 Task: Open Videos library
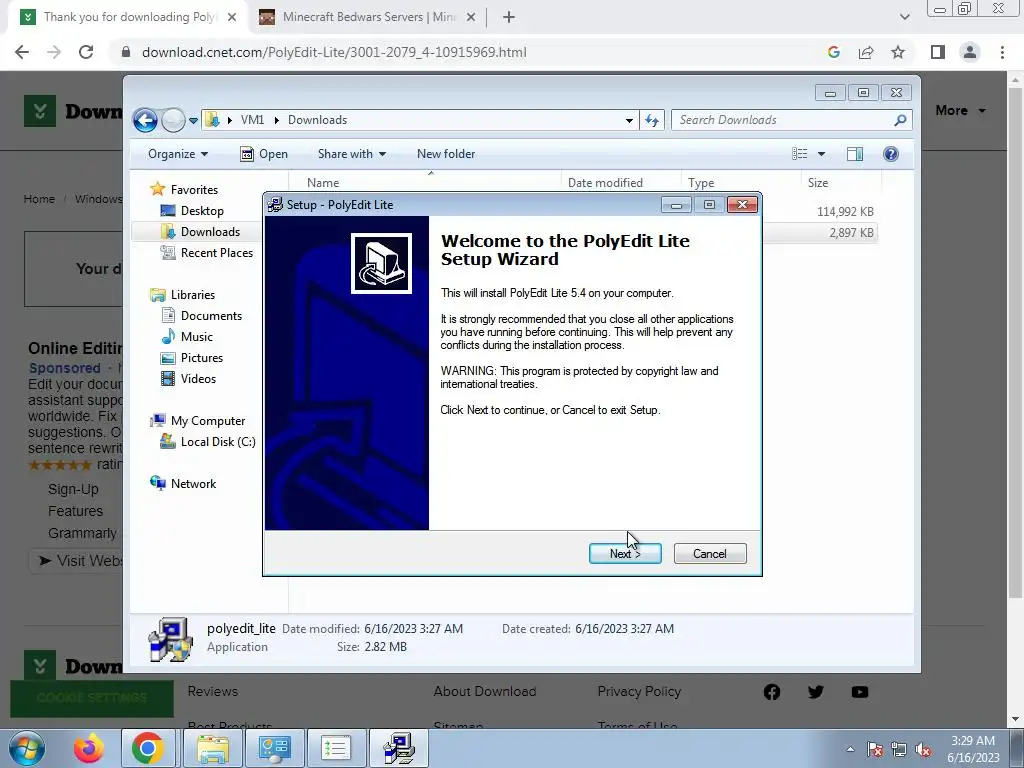click(x=198, y=379)
